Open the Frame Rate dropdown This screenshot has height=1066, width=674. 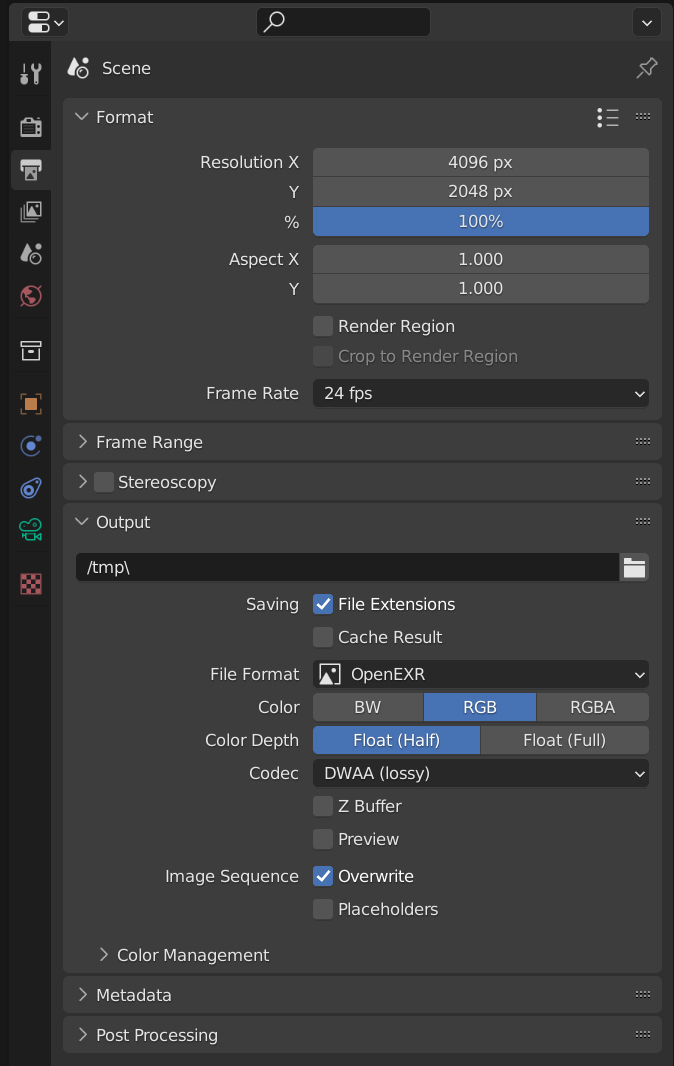pos(481,394)
